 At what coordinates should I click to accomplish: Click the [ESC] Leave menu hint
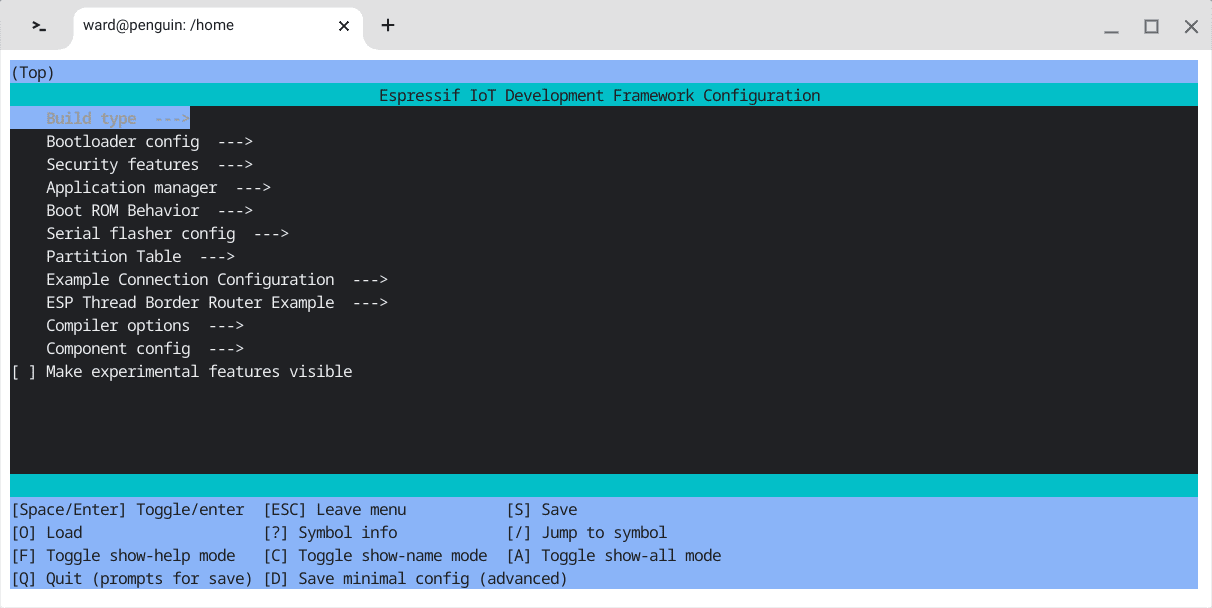[x=335, y=510]
